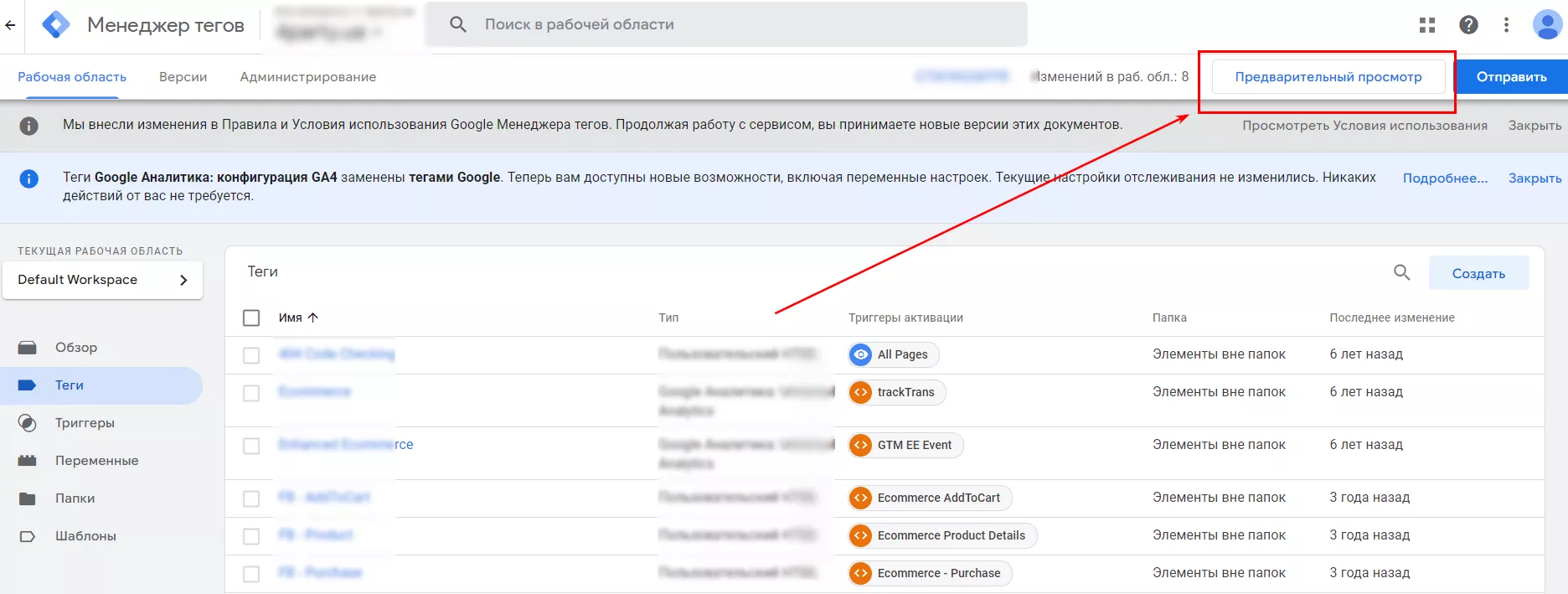Open the Google apps grid icon
The height and width of the screenshot is (594, 1568).
(x=1427, y=25)
